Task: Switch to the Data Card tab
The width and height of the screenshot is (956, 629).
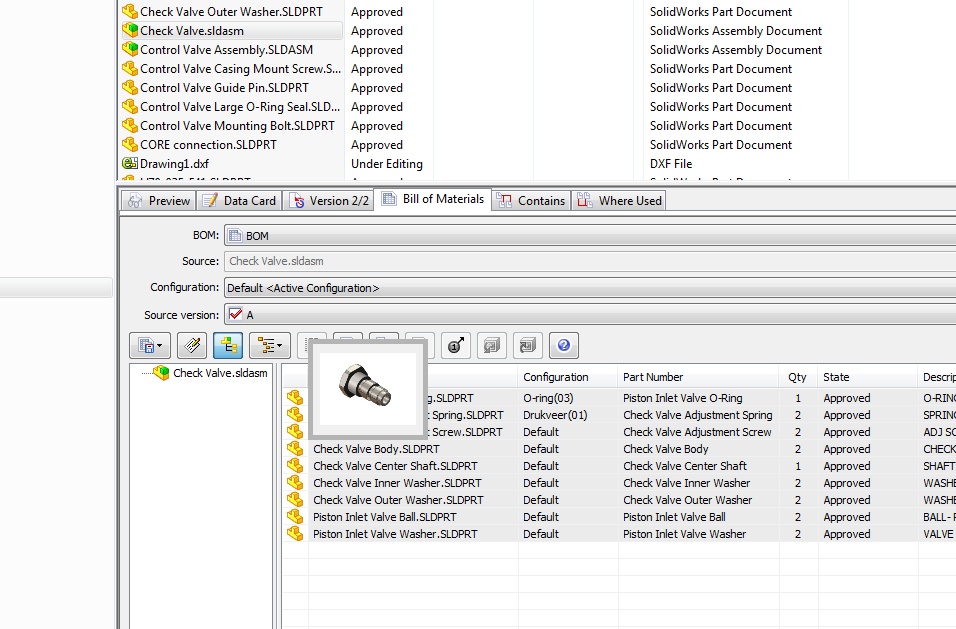Action: coord(239,201)
